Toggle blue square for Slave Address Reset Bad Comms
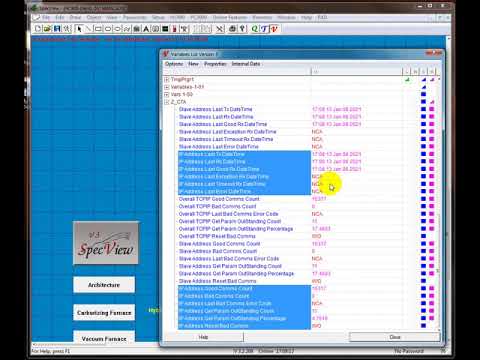The height and width of the screenshot is (360, 480). [423, 281]
